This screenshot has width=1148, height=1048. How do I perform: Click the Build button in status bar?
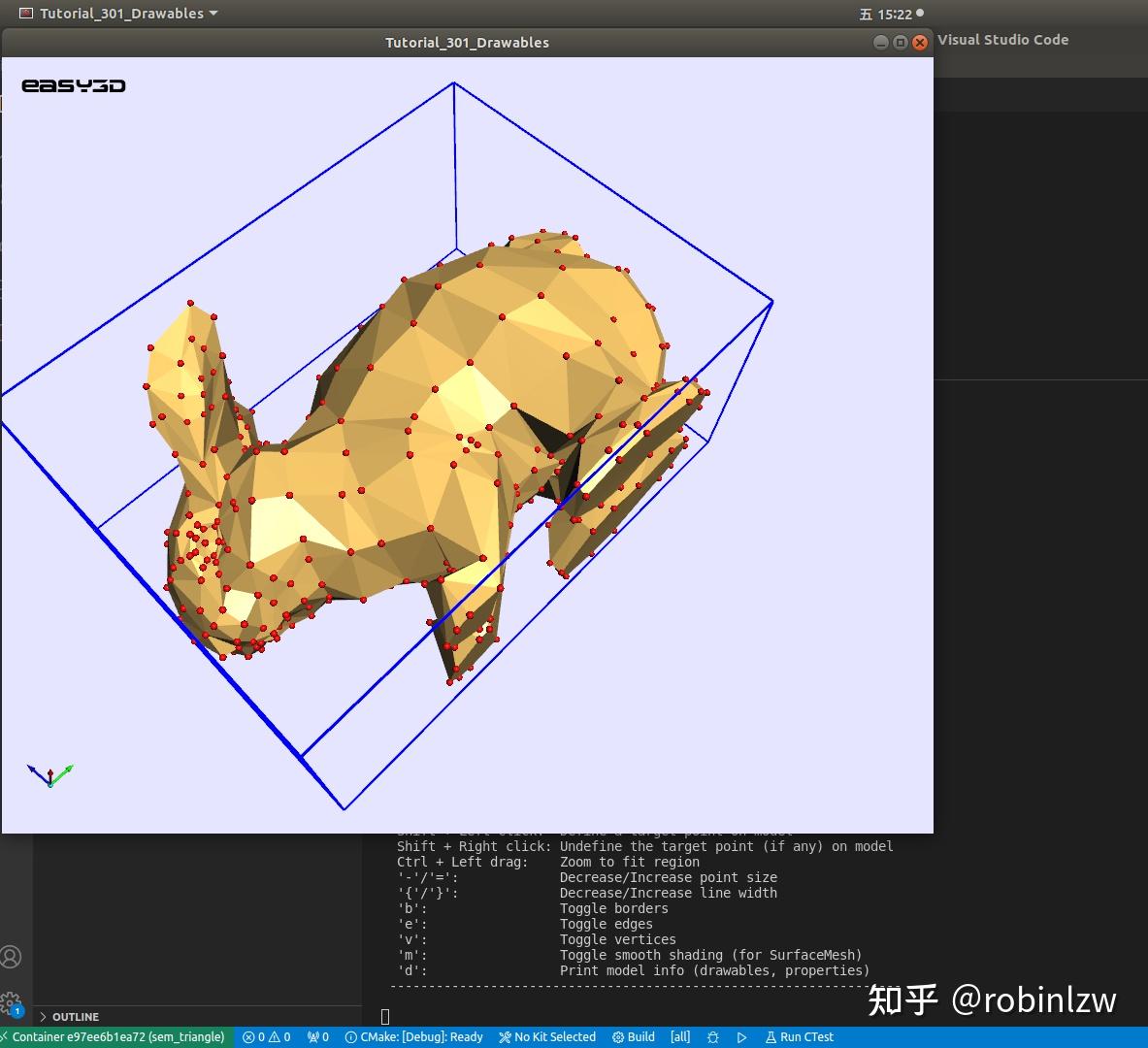(634, 1037)
